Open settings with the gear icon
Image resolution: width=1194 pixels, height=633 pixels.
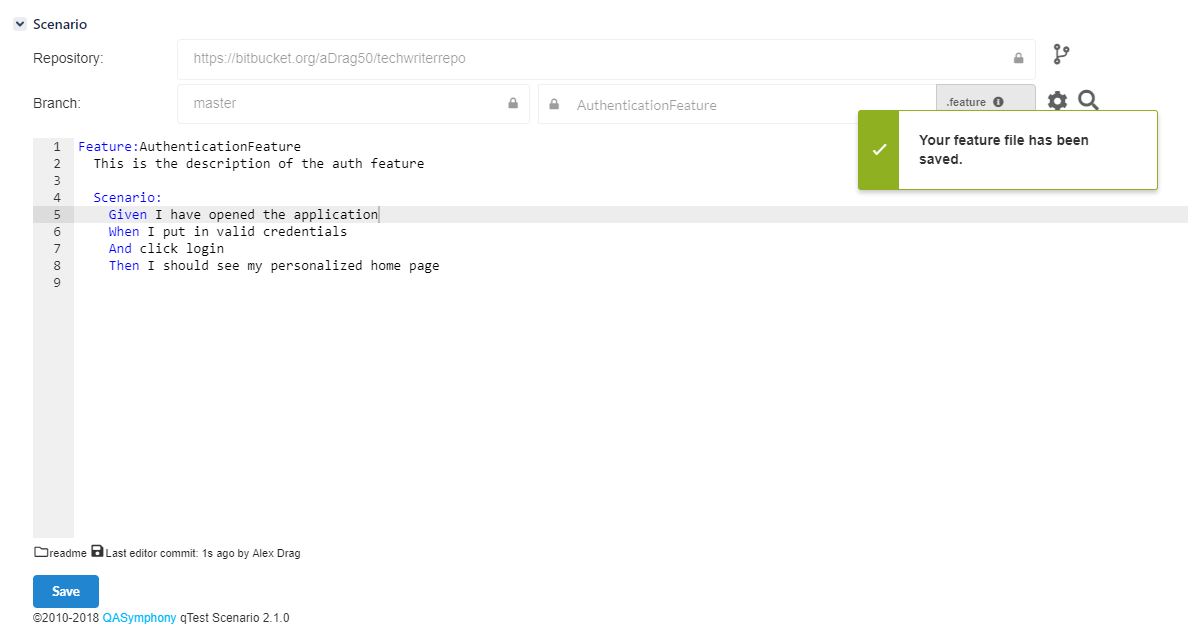click(1057, 101)
